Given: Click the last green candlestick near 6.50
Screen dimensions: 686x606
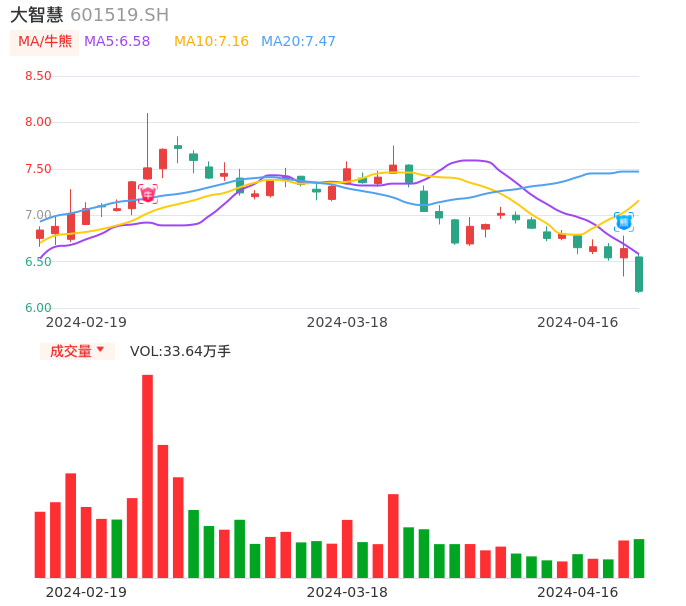Looking at the screenshot, I should (x=639, y=274).
